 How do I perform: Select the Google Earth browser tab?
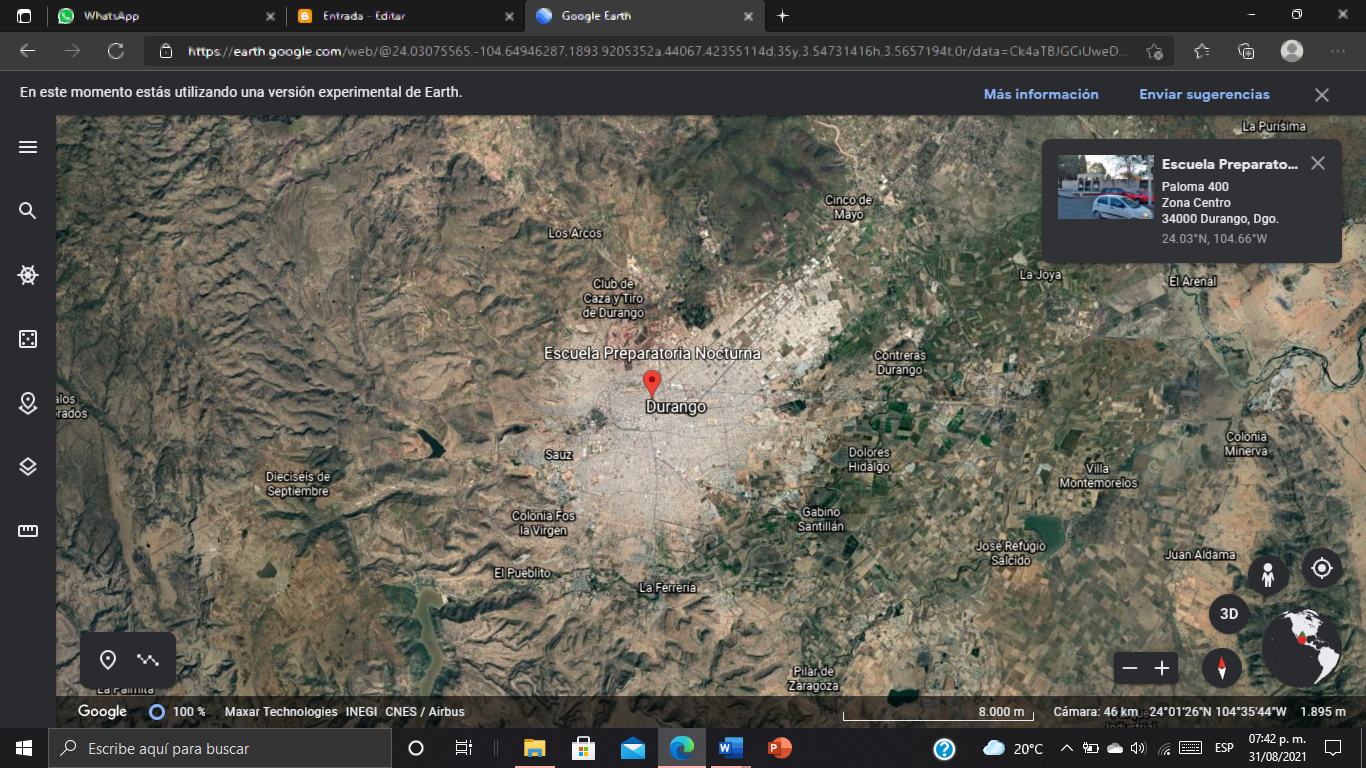click(644, 16)
